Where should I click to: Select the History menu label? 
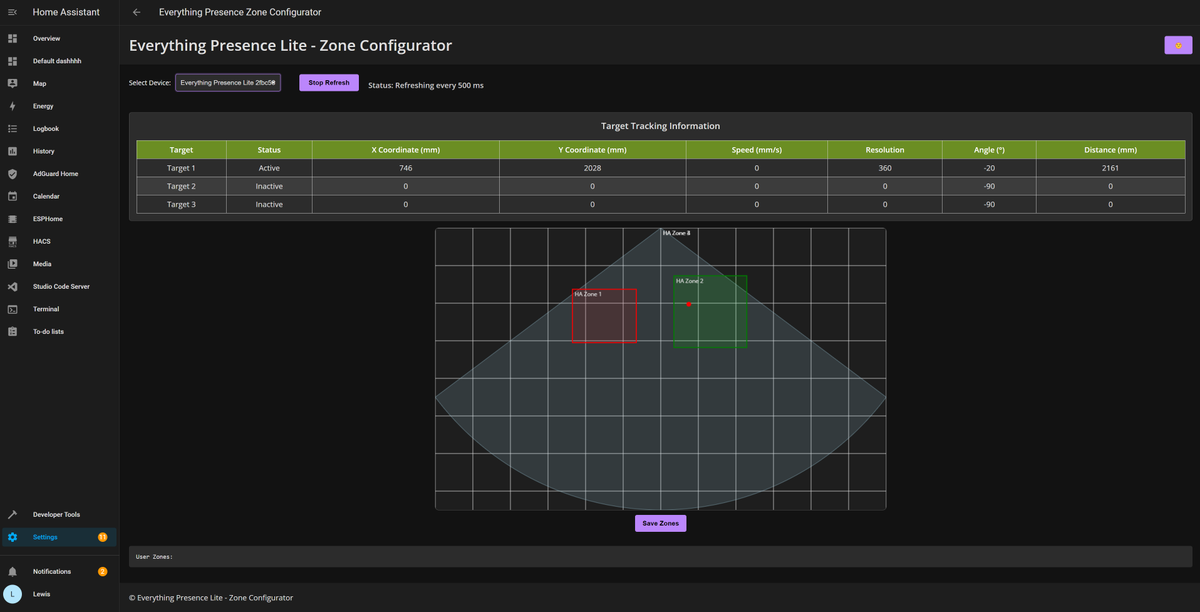[x=44, y=151]
